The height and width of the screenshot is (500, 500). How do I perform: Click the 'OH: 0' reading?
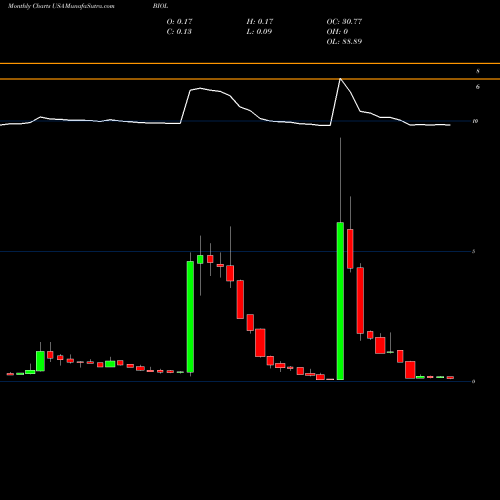337,31
